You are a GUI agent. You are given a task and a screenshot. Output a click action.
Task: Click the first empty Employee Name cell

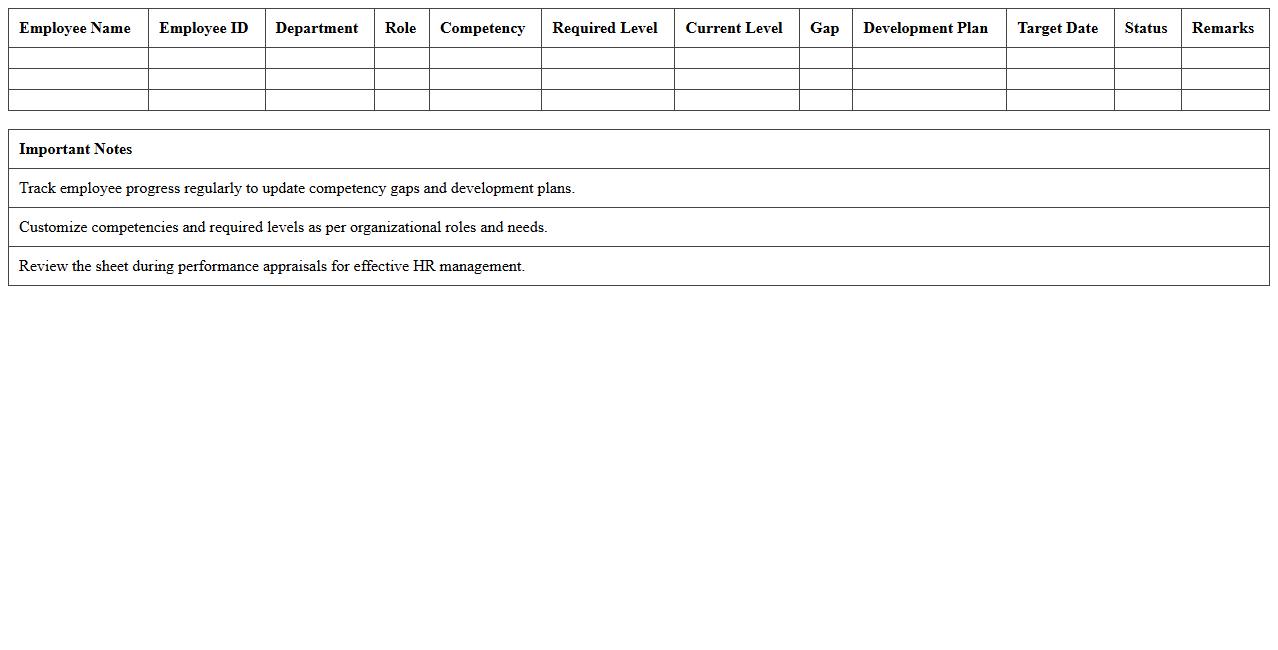75,58
